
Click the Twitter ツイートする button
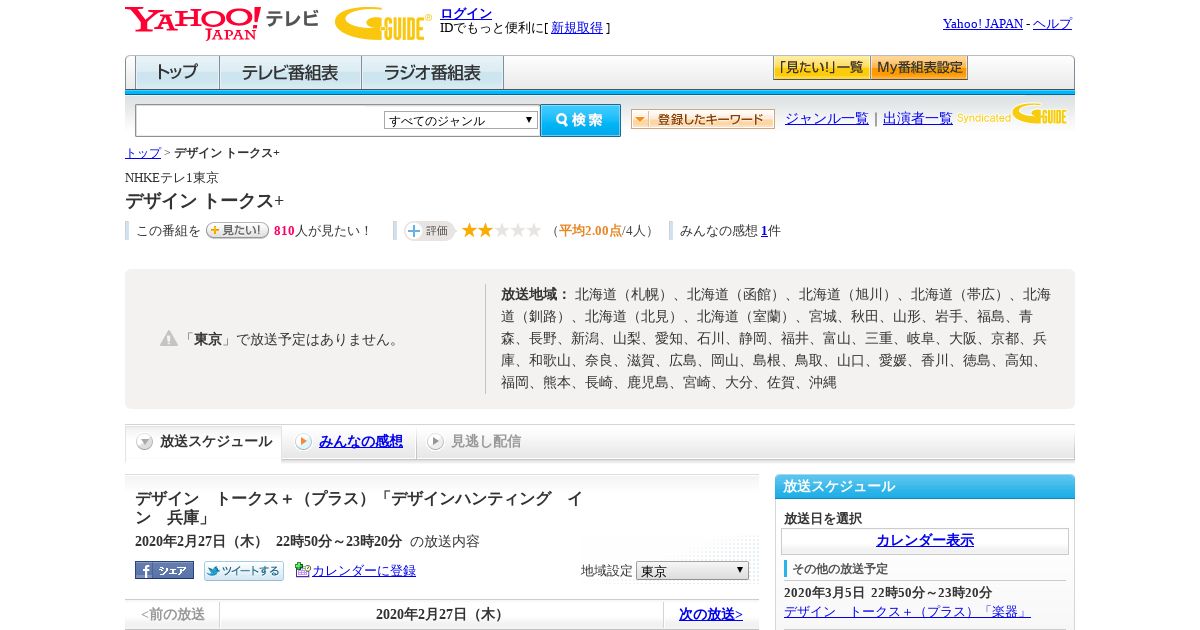point(244,570)
